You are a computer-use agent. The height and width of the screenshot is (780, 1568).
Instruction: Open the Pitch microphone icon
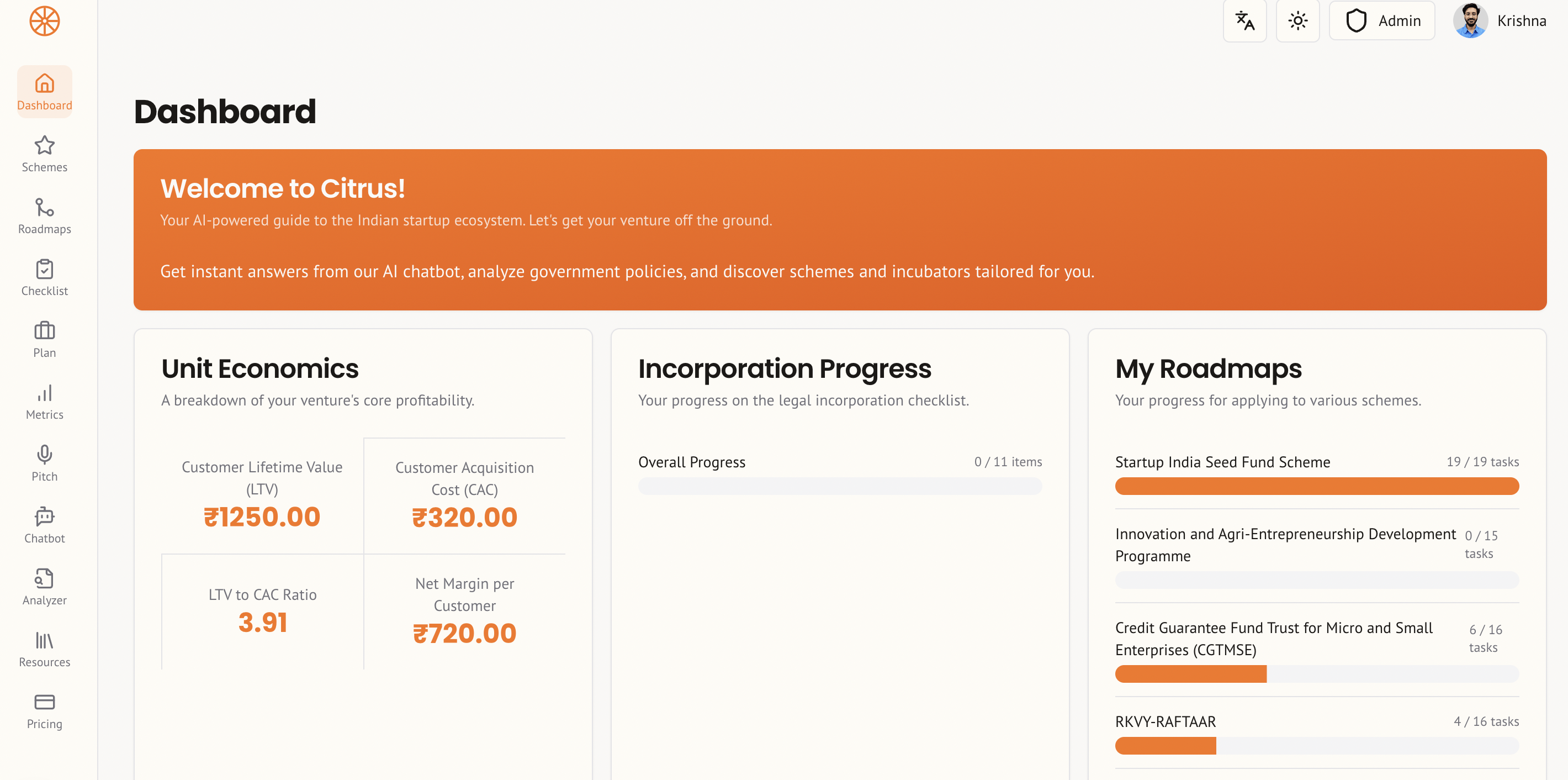point(44,454)
